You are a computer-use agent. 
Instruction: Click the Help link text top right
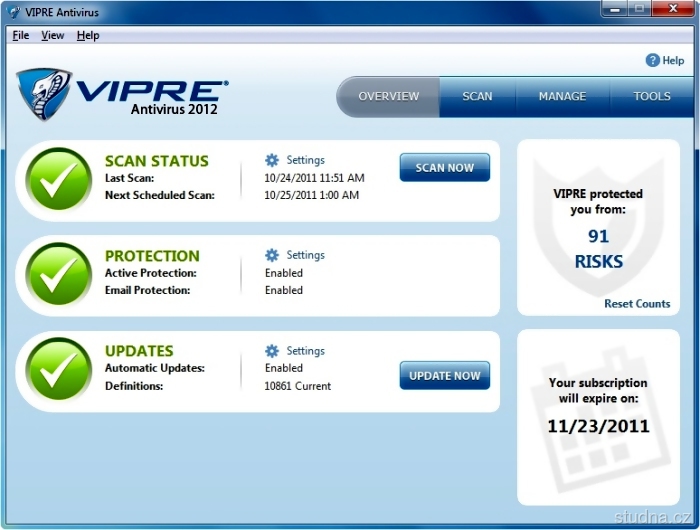(673, 60)
